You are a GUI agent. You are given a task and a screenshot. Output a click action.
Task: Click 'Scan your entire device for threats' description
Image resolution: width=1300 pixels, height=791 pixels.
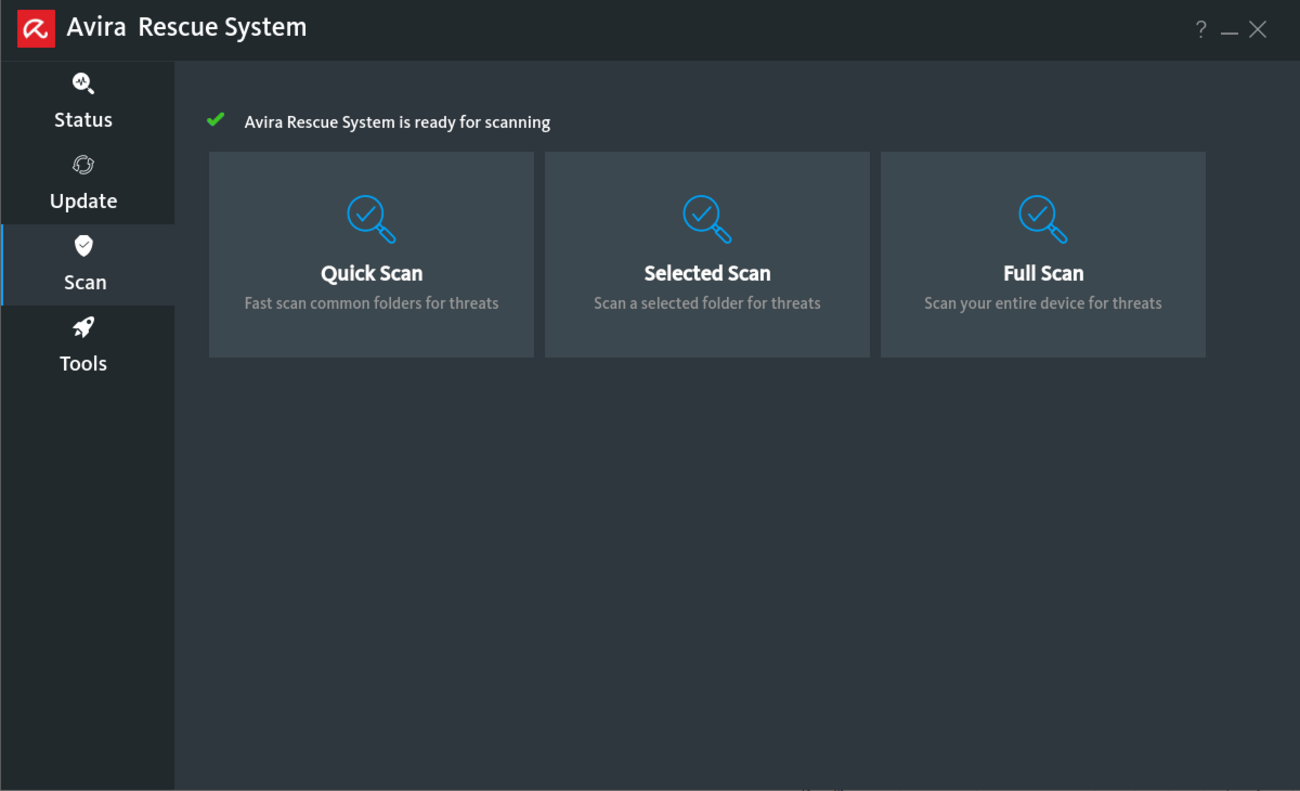tap(1043, 303)
